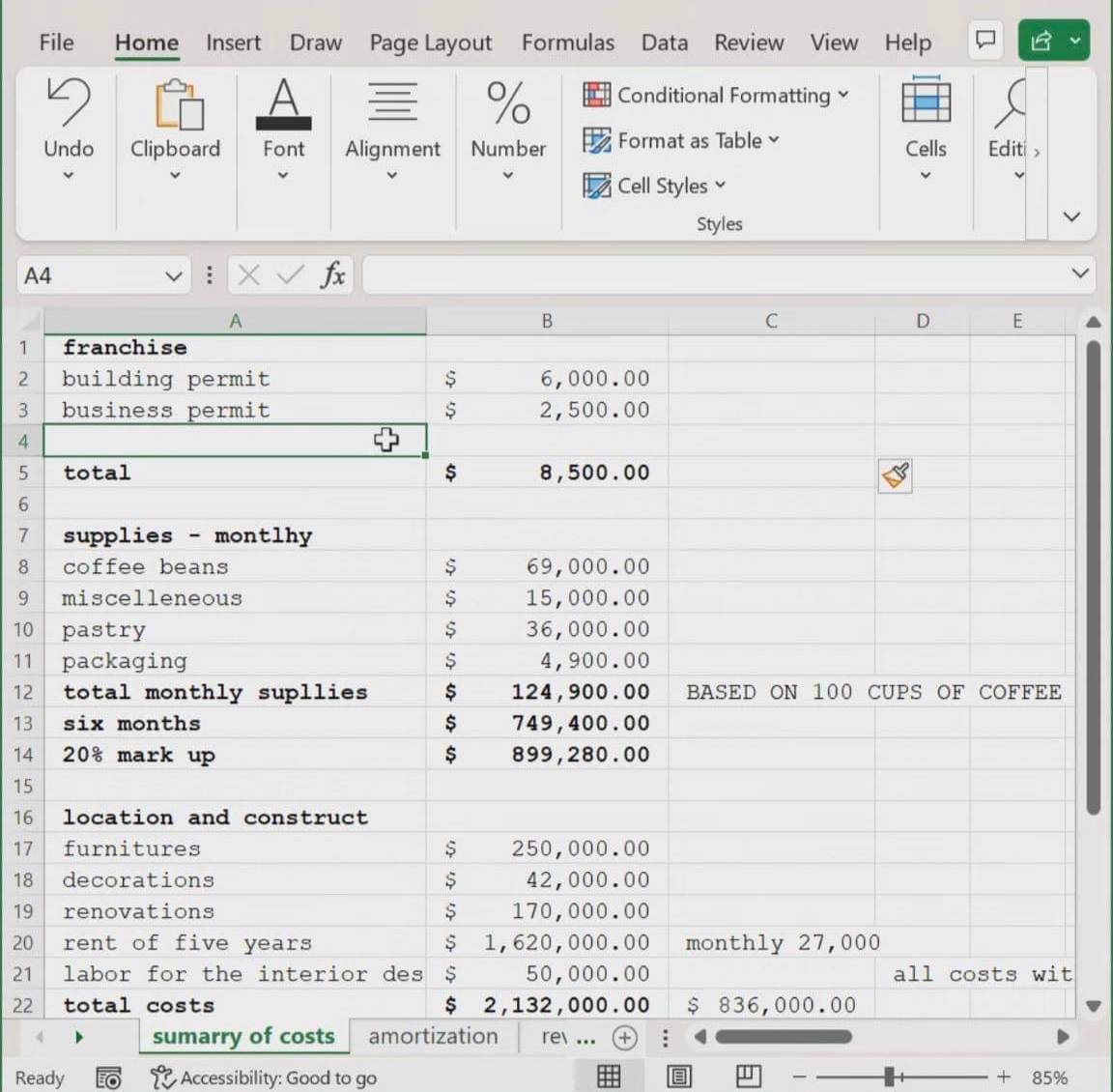The height and width of the screenshot is (1092, 1113).
Task: Click the green Share button
Action: point(1042,41)
